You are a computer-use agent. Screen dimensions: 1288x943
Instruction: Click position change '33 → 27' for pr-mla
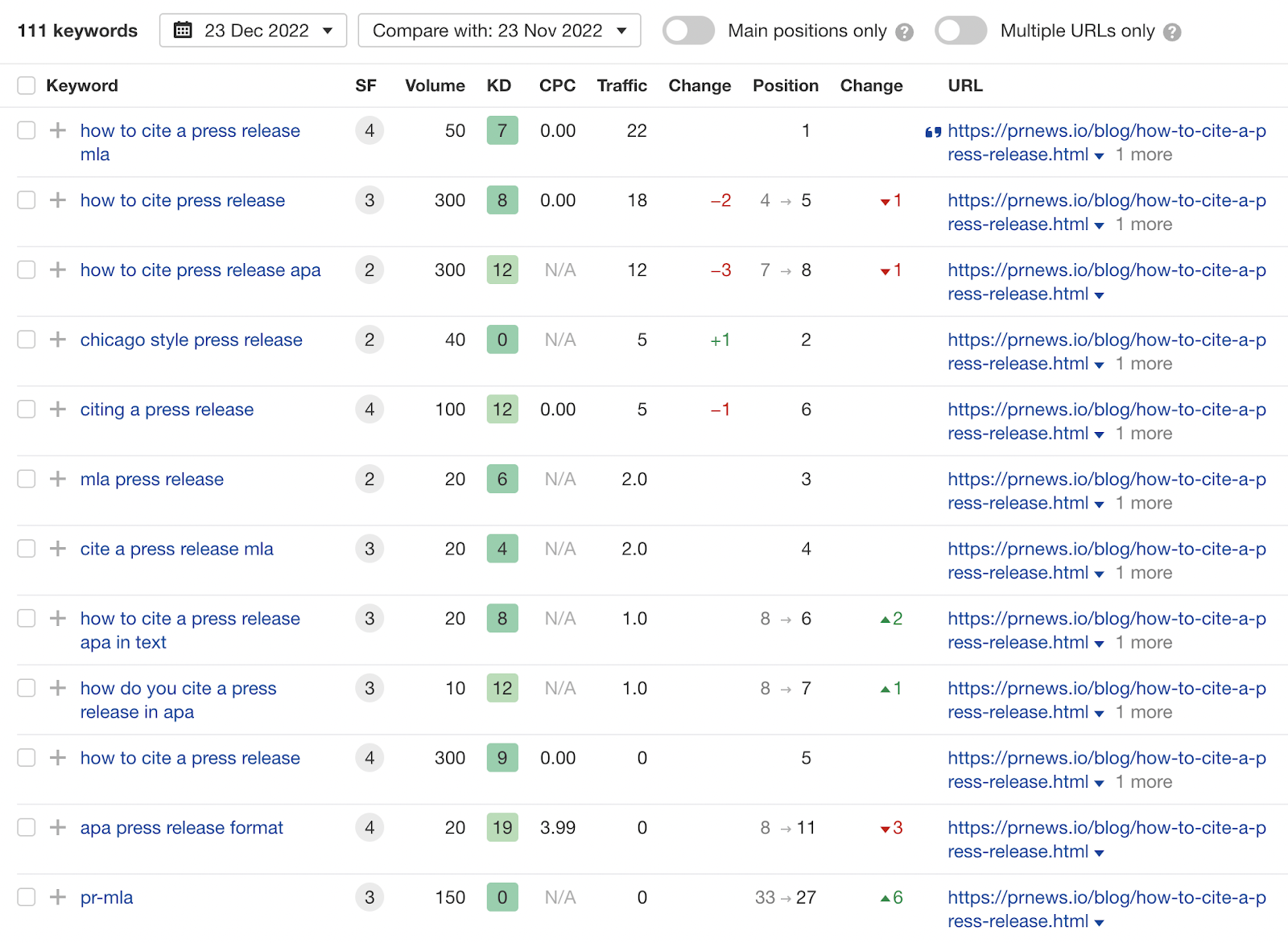pyautogui.click(x=786, y=897)
